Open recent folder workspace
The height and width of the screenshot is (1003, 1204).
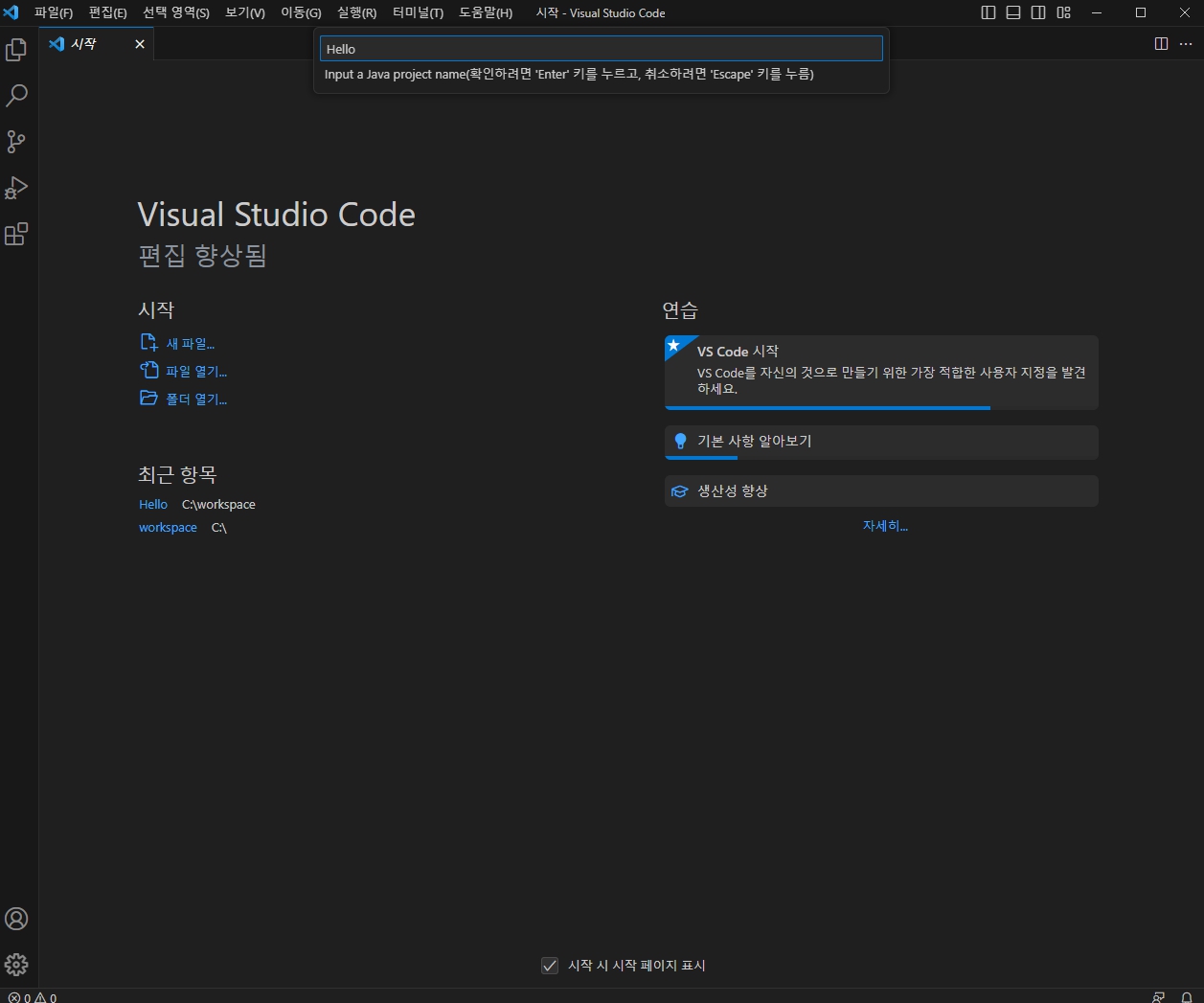(x=168, y=528)
